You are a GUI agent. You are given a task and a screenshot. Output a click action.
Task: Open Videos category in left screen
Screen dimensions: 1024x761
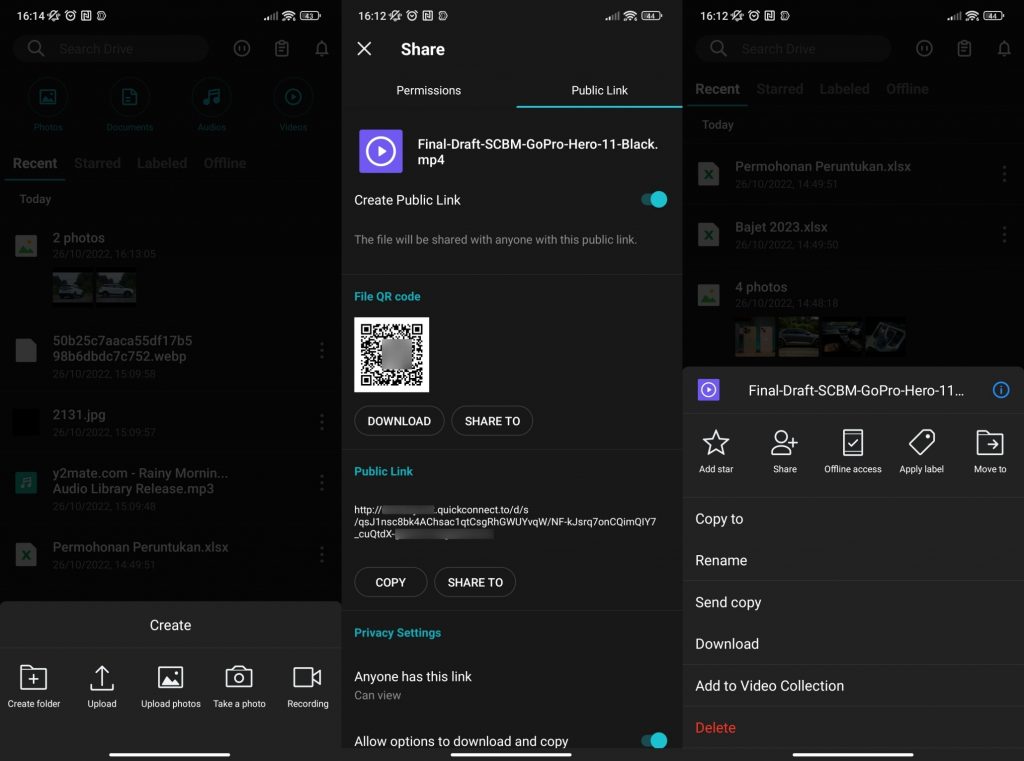pos(293,105)
